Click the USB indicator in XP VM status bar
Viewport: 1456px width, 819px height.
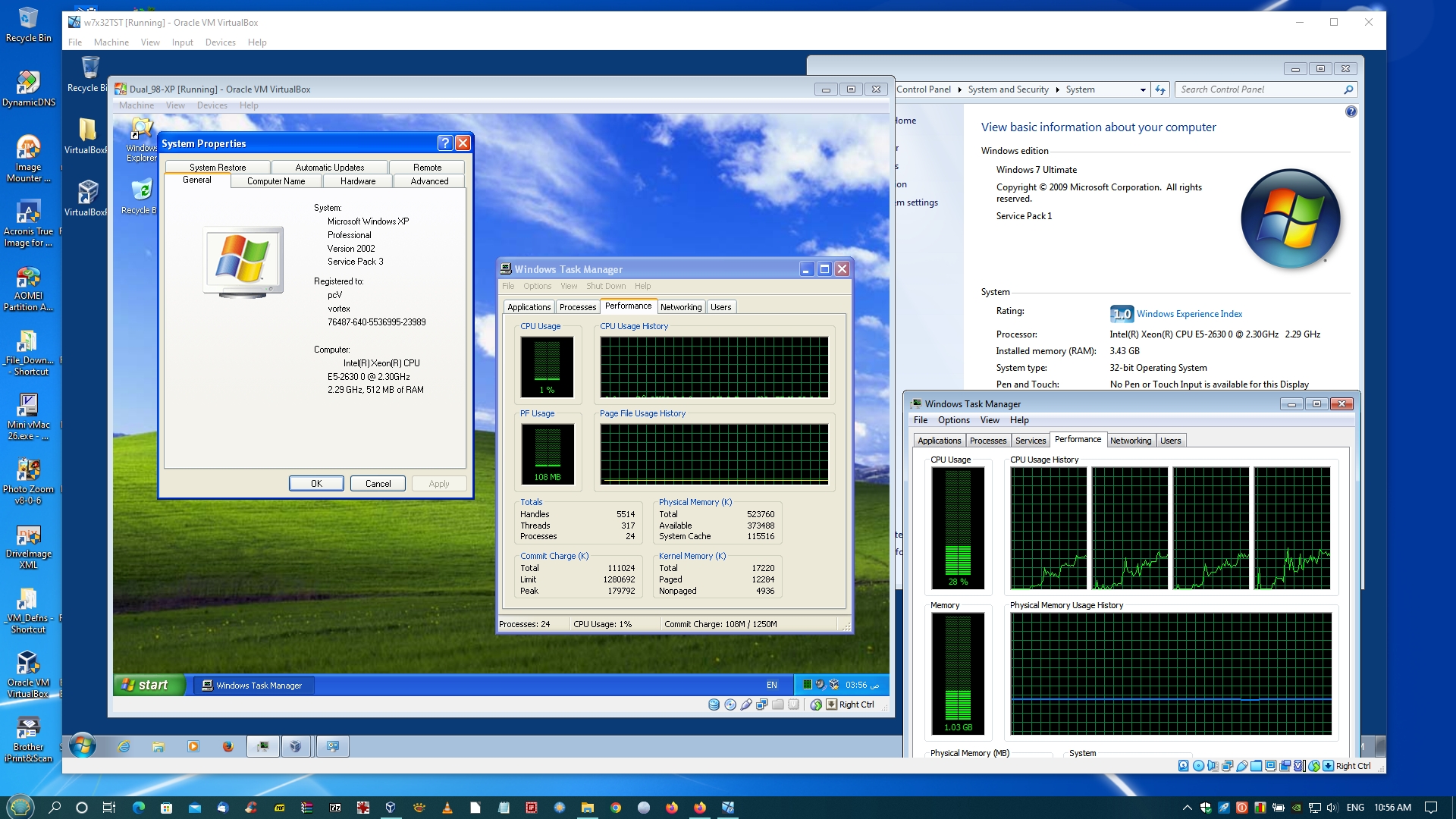pos(746,704)
